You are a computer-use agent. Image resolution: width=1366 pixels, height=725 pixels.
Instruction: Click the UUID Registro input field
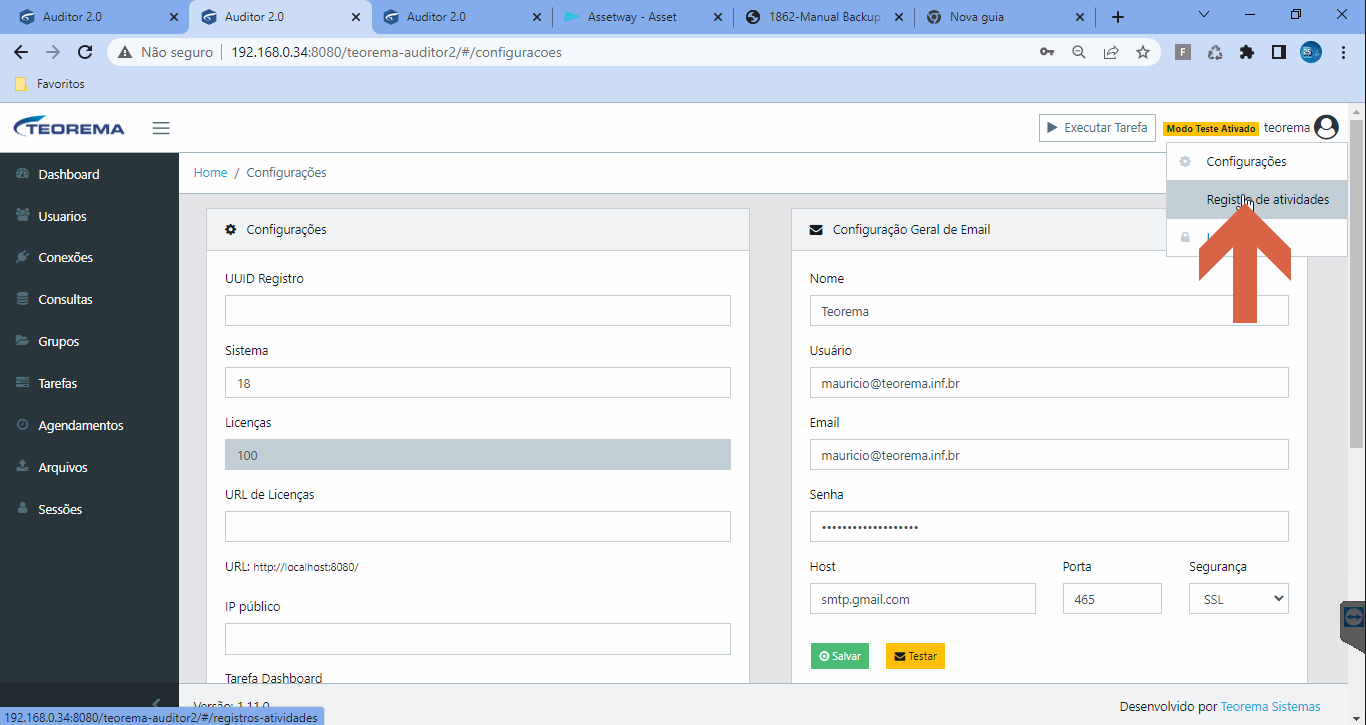coord(478,310)
